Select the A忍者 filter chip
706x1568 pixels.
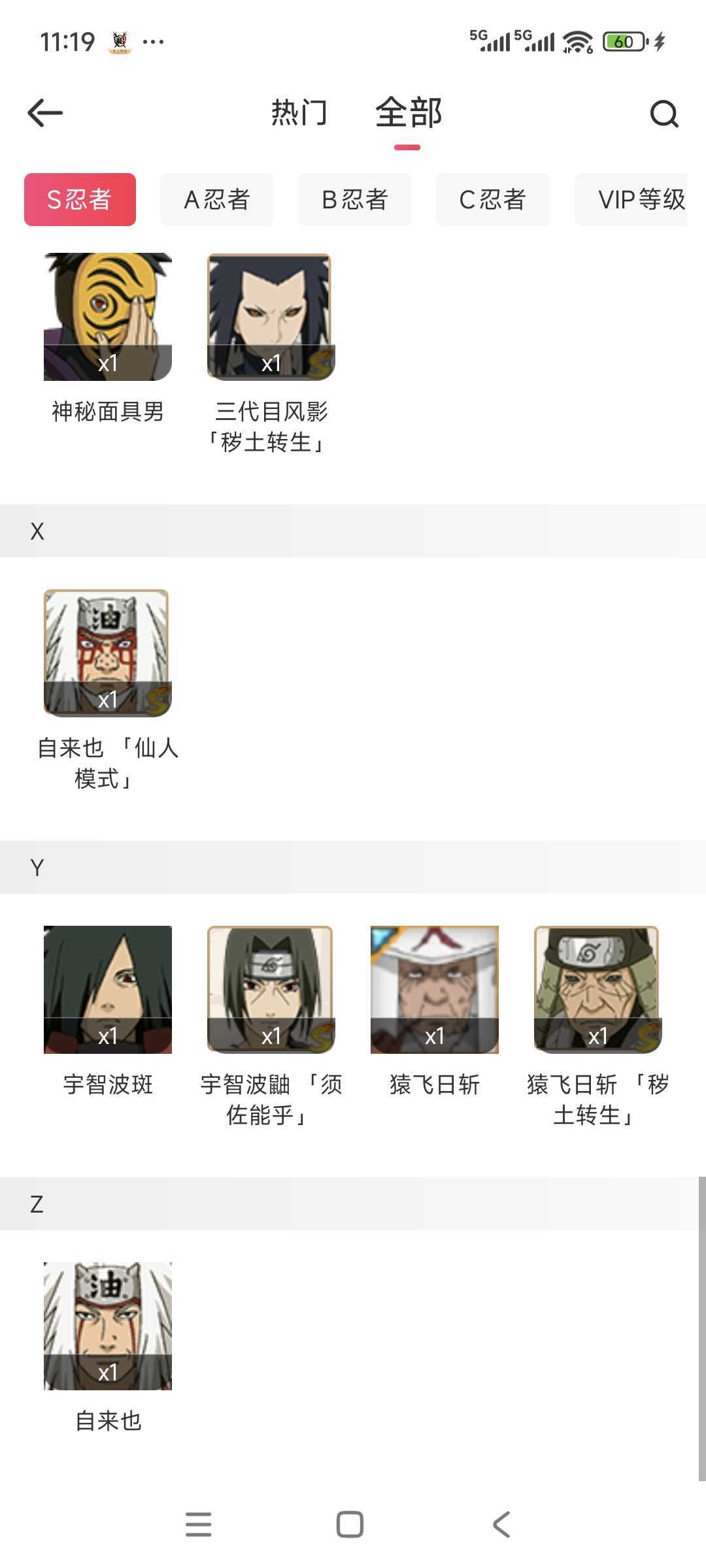coord(217,200)
